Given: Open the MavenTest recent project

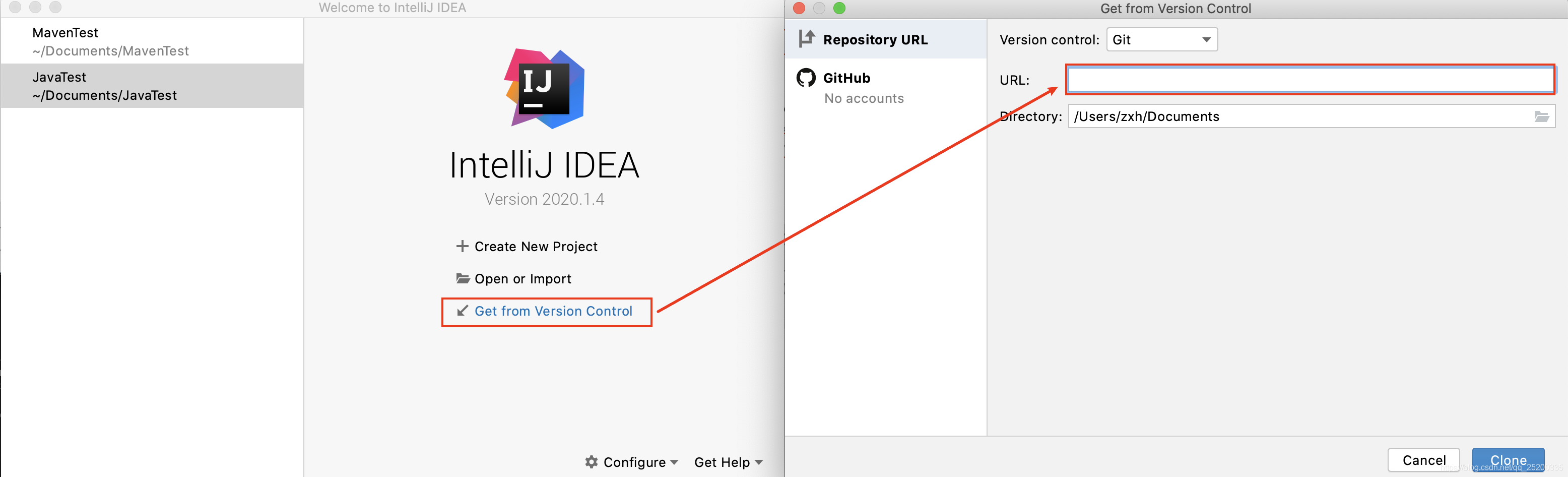Looking at the screenshot, I should tap(152, 41).
